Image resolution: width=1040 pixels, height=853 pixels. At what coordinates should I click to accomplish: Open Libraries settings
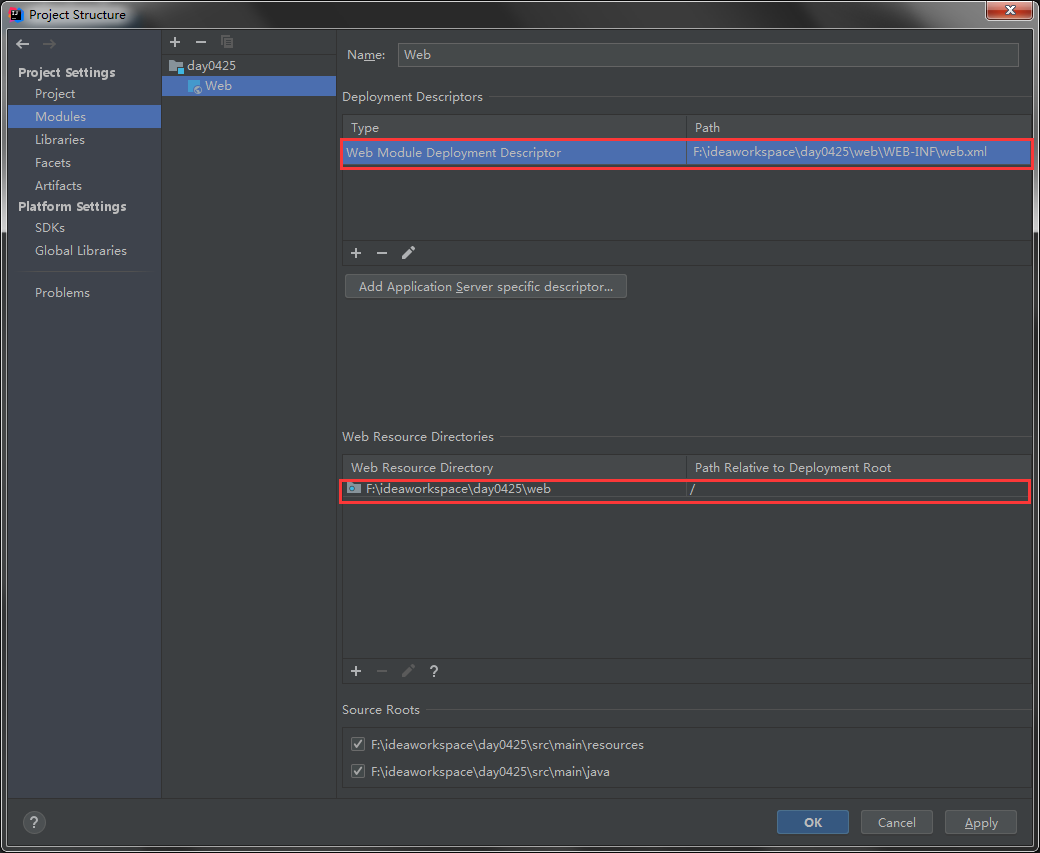pos(60,139)
